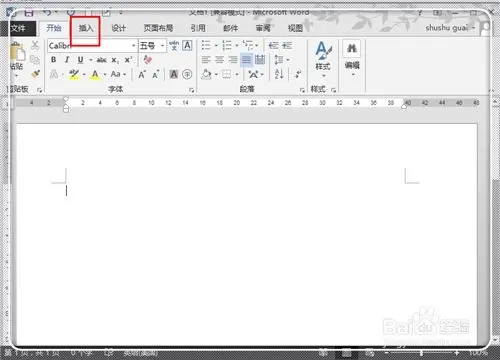This screenshot has height=360, width=500.
Task: Click the Sort (A-Z) icon
Action: tap(279, 74)
